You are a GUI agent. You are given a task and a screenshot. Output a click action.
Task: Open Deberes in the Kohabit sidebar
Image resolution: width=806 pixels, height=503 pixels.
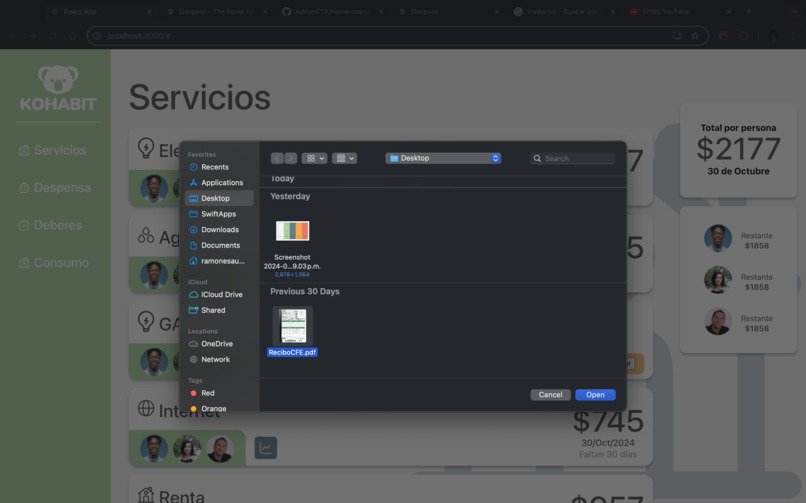tap(50, 225)
